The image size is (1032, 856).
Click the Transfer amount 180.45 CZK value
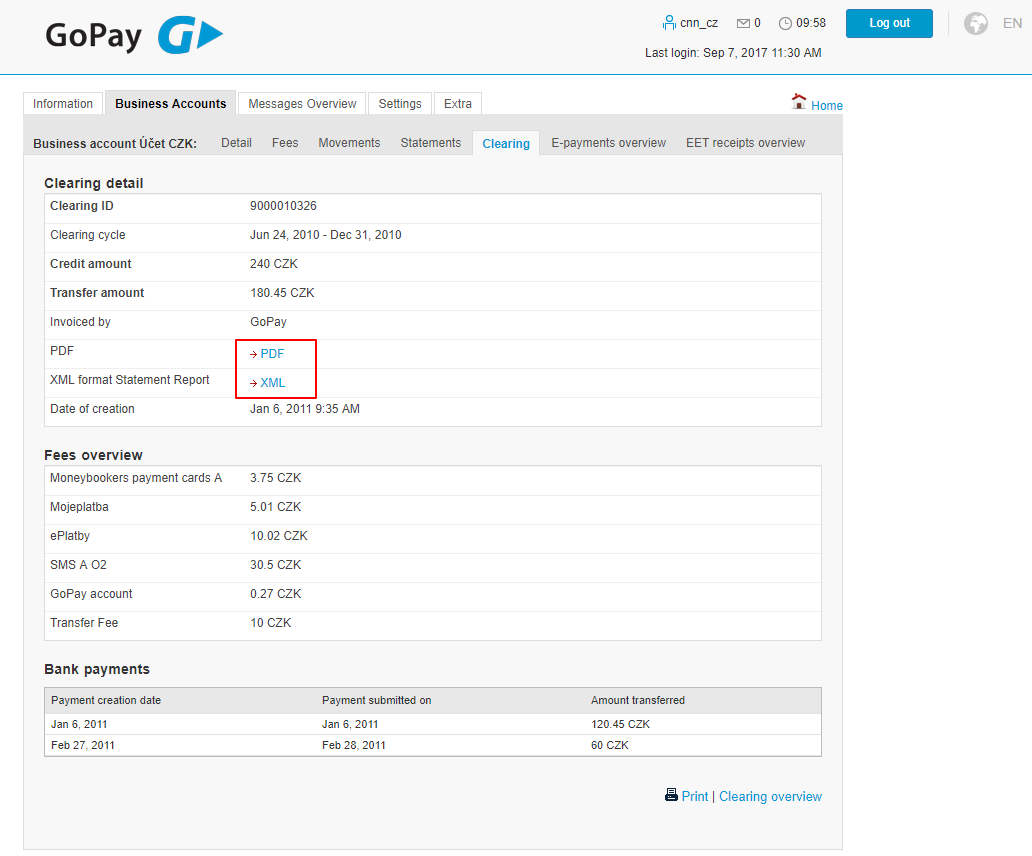click(282, 293)
